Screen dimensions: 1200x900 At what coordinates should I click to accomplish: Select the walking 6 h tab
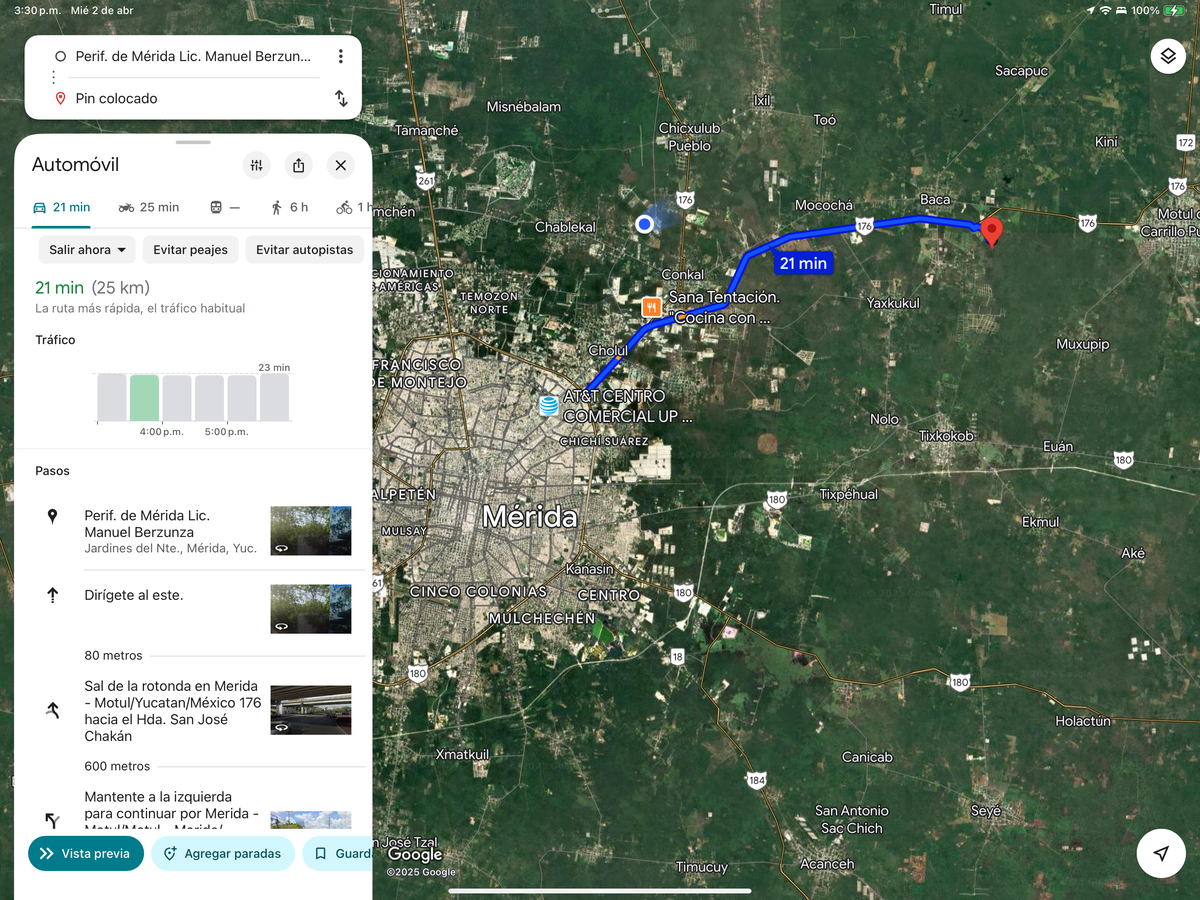[289, 207]
